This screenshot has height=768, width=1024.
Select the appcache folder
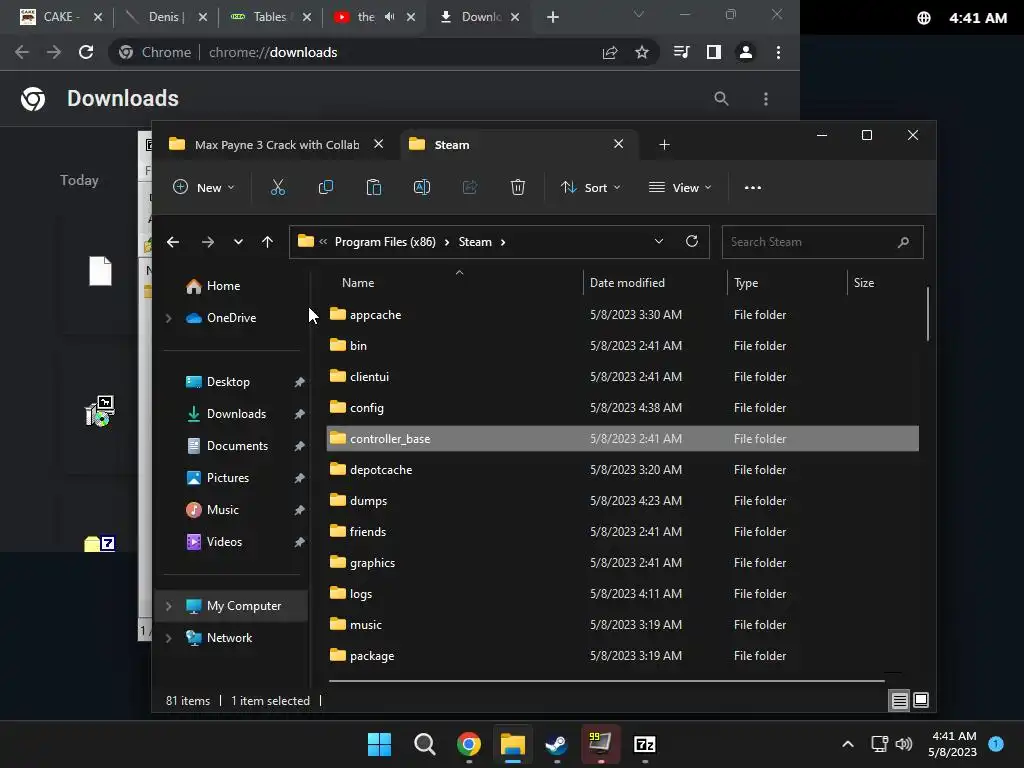click(622, 315)
